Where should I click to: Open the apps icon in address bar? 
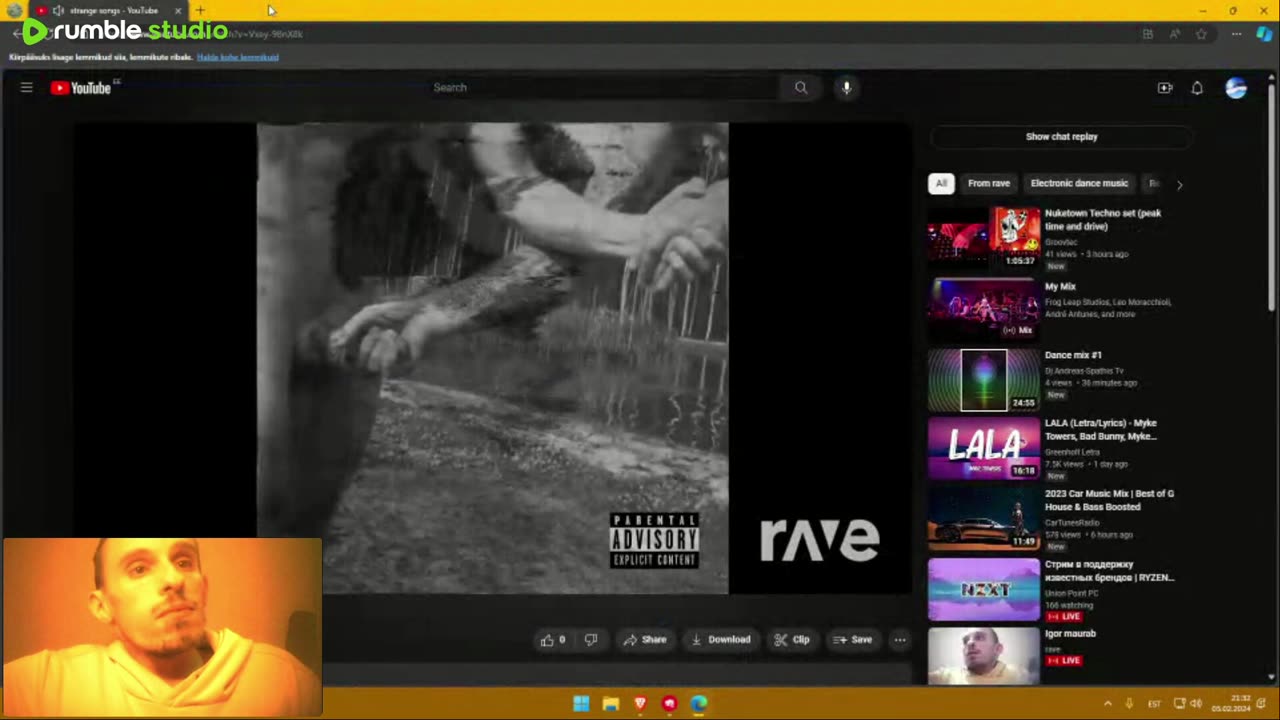click(1147, 34)
